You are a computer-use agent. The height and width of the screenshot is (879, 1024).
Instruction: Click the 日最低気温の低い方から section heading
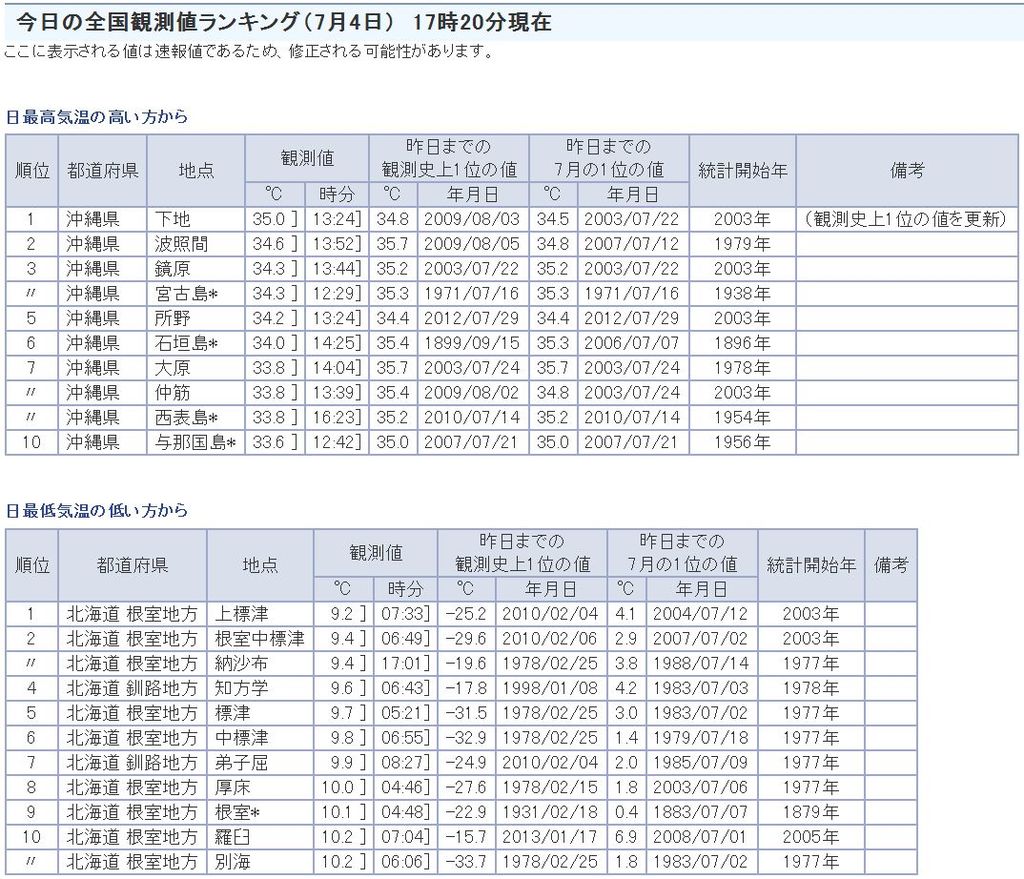tap(97, 511)
